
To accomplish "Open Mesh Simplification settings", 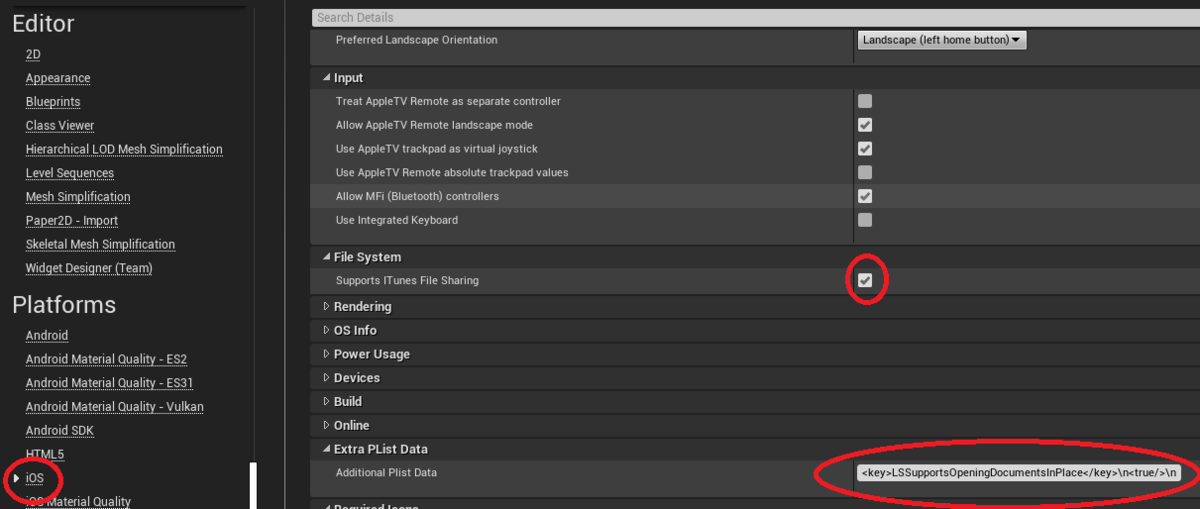I will [78, 197].
